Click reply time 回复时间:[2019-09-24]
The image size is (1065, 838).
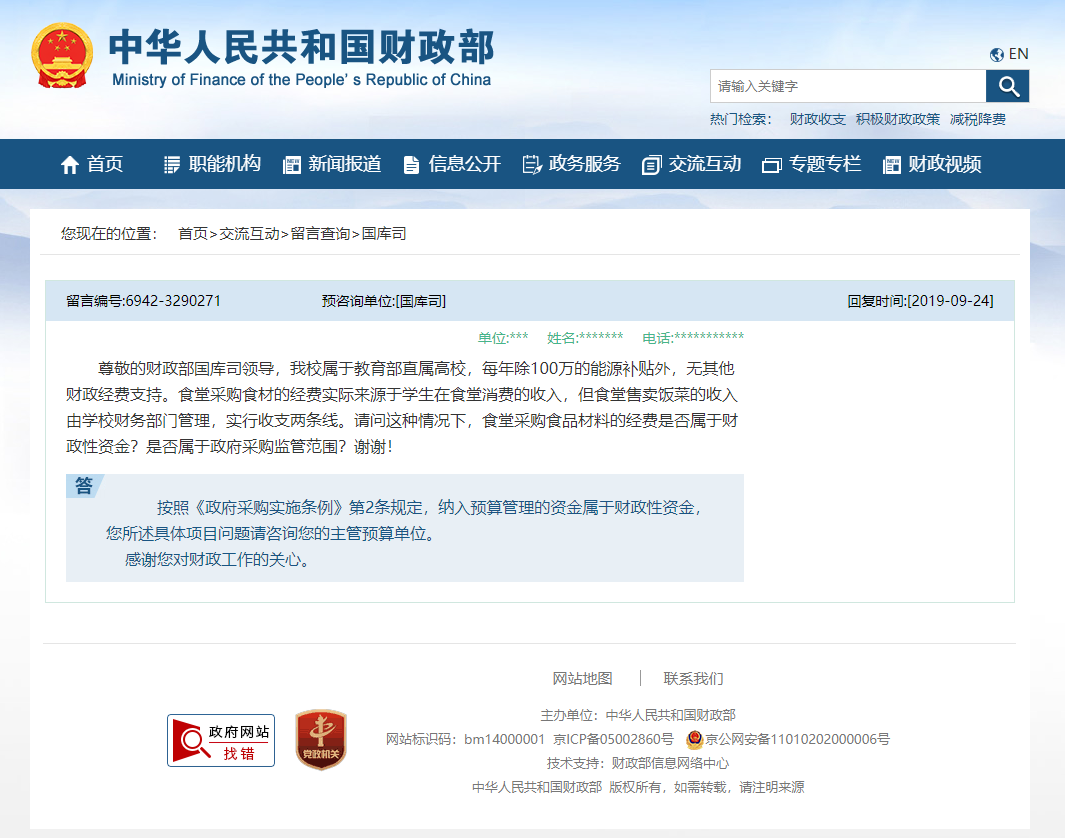920,301
